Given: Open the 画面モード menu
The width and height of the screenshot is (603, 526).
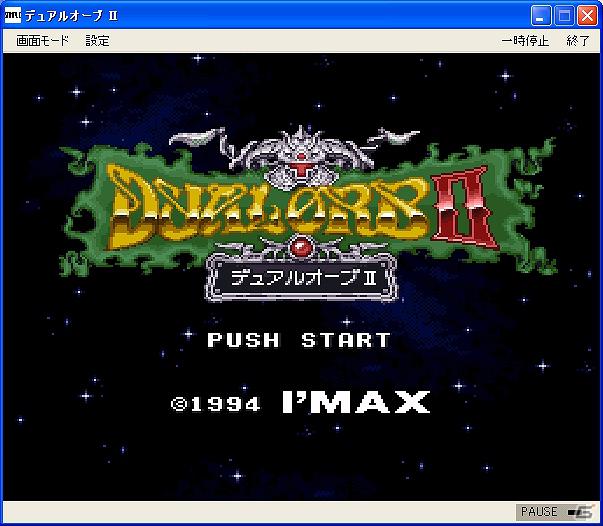Looking at the screenshot, I should coord(42,40).
